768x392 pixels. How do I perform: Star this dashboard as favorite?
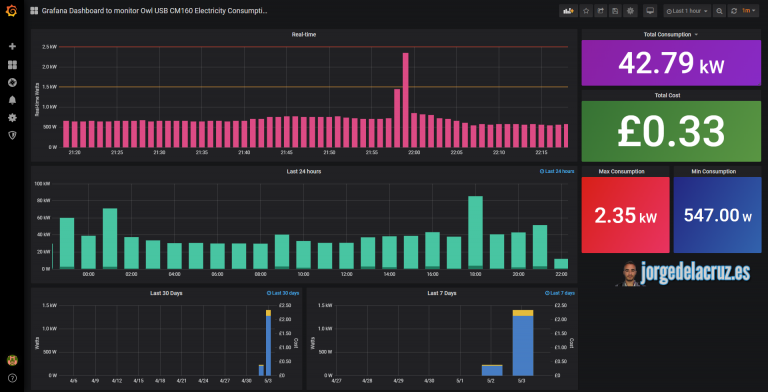tap(586, 11)
